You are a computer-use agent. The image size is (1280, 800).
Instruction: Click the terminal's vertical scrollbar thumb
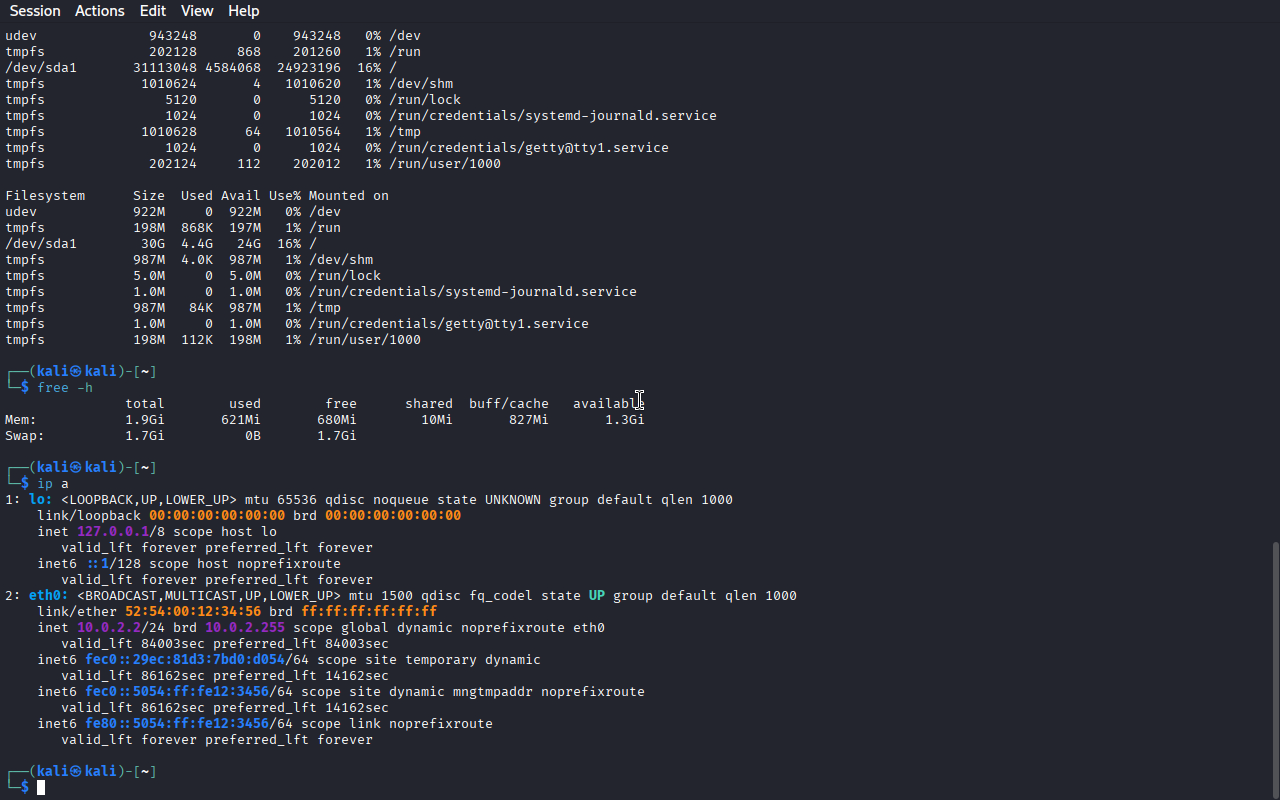click(1274, 668)
